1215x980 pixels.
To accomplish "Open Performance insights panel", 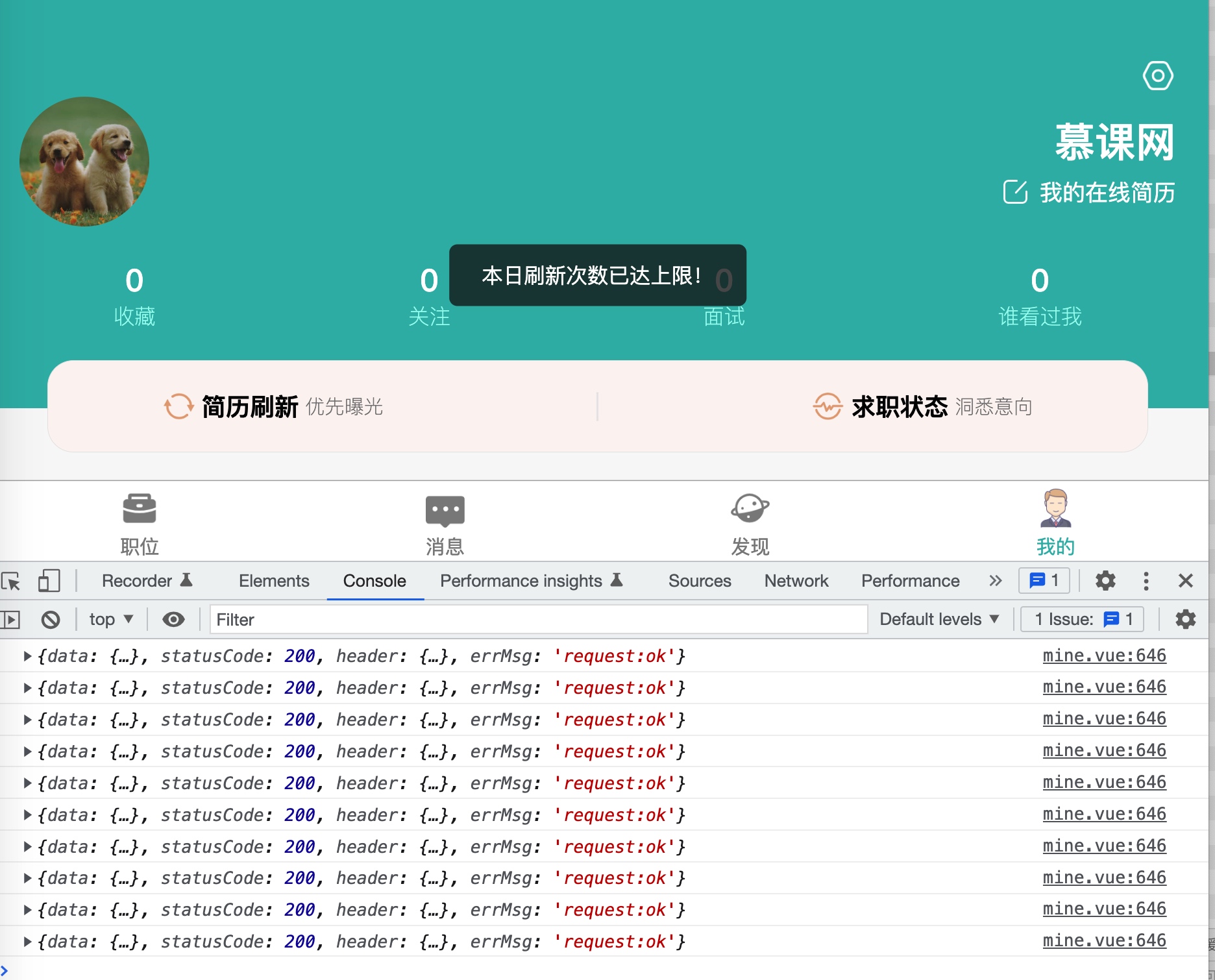I will 532,581.
